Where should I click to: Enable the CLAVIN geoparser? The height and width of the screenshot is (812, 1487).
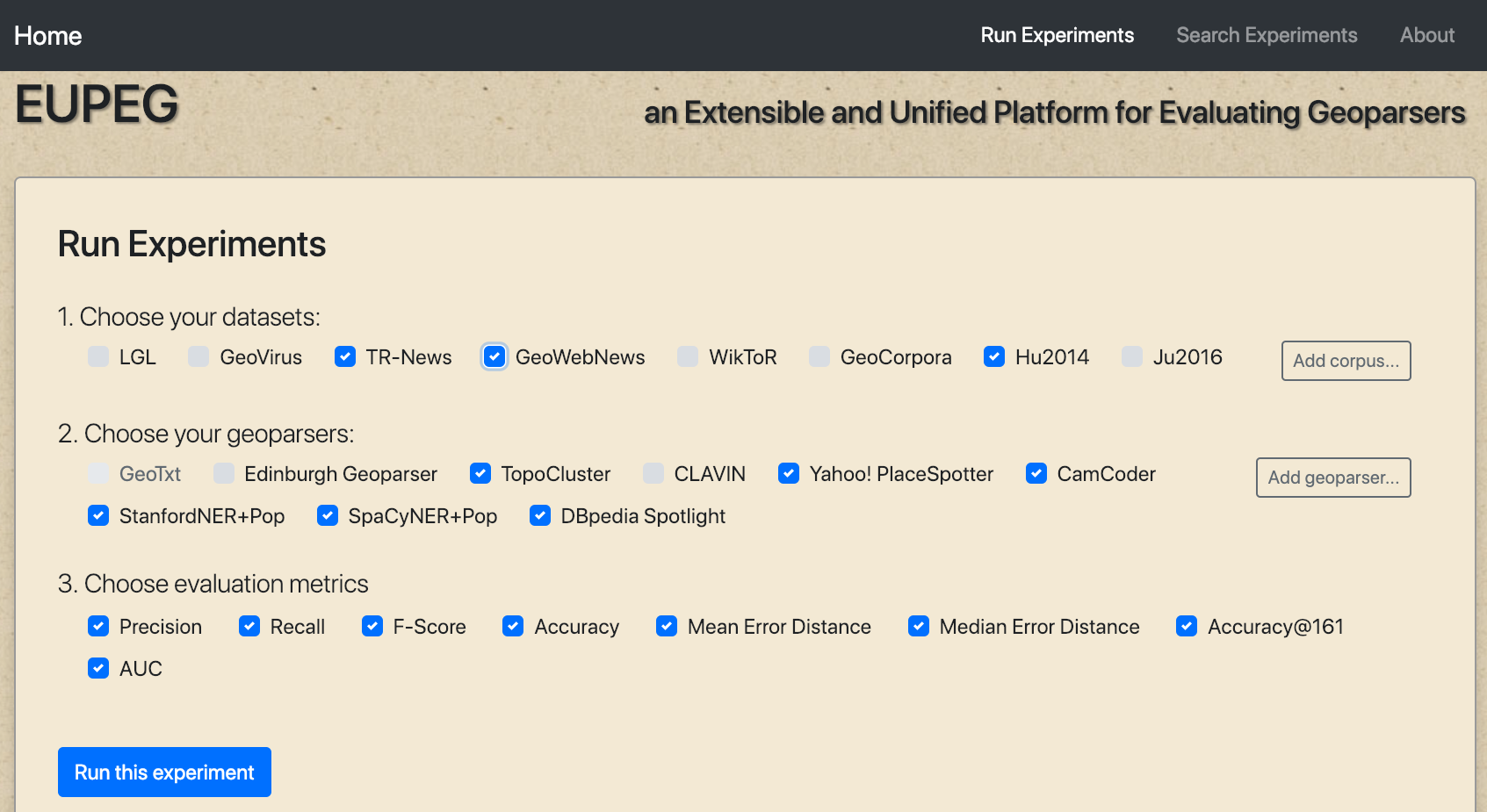point(653,474)
